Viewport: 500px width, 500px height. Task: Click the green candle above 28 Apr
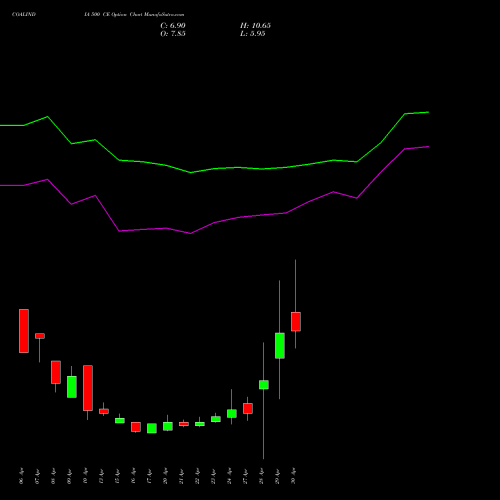click(264, 385)
